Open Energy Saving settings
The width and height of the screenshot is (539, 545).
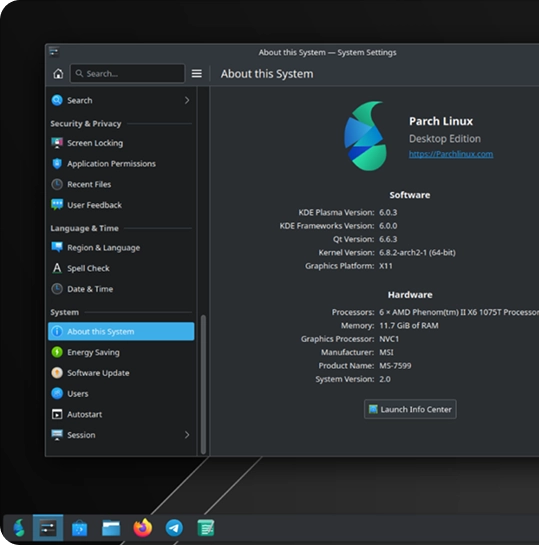(x=121, y=352)
